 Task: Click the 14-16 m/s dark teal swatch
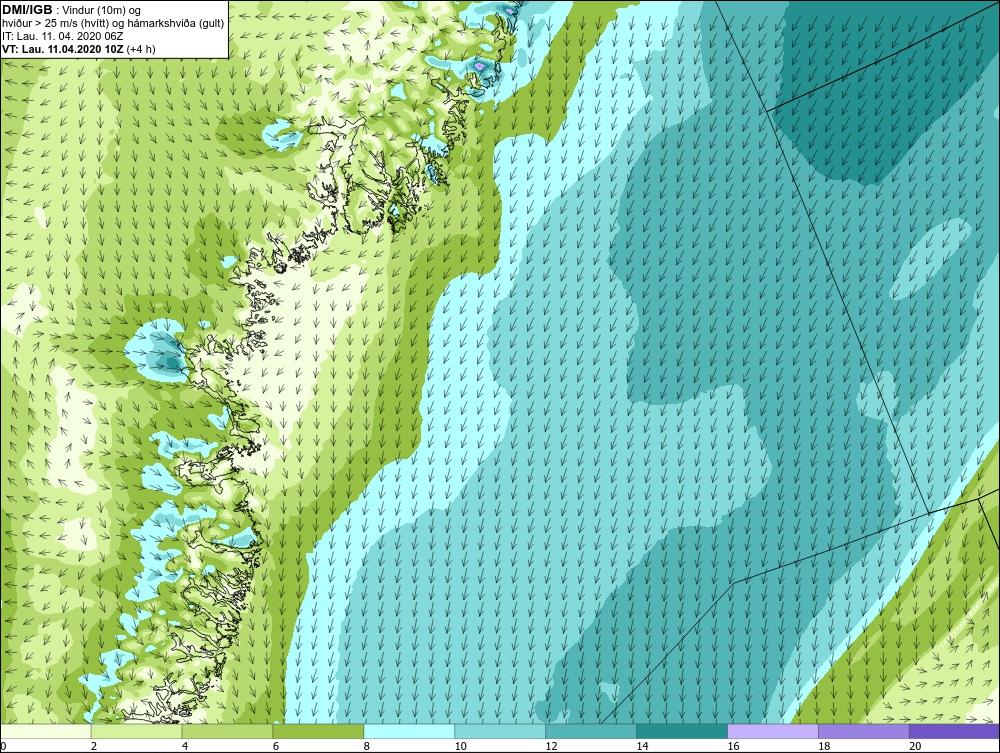(682, 731)
